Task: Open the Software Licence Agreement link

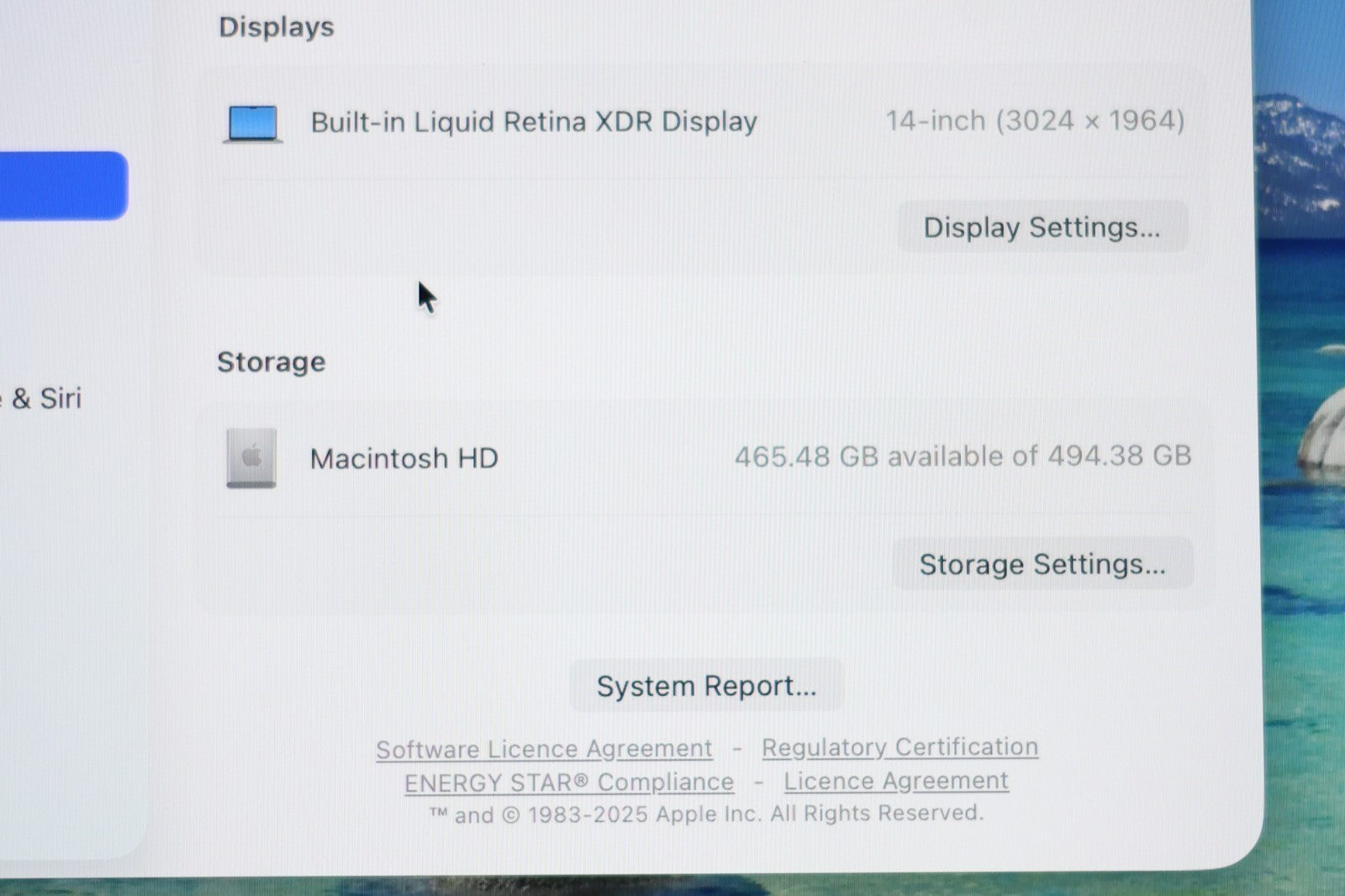Action: click(544, 749)
